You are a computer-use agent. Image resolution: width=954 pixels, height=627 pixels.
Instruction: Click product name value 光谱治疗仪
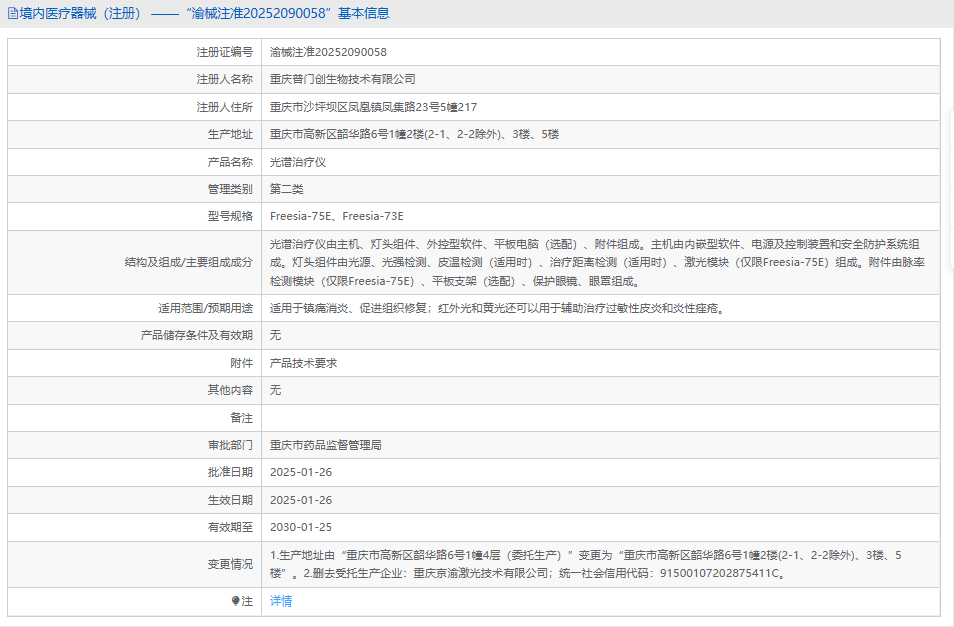pos(298,162)
